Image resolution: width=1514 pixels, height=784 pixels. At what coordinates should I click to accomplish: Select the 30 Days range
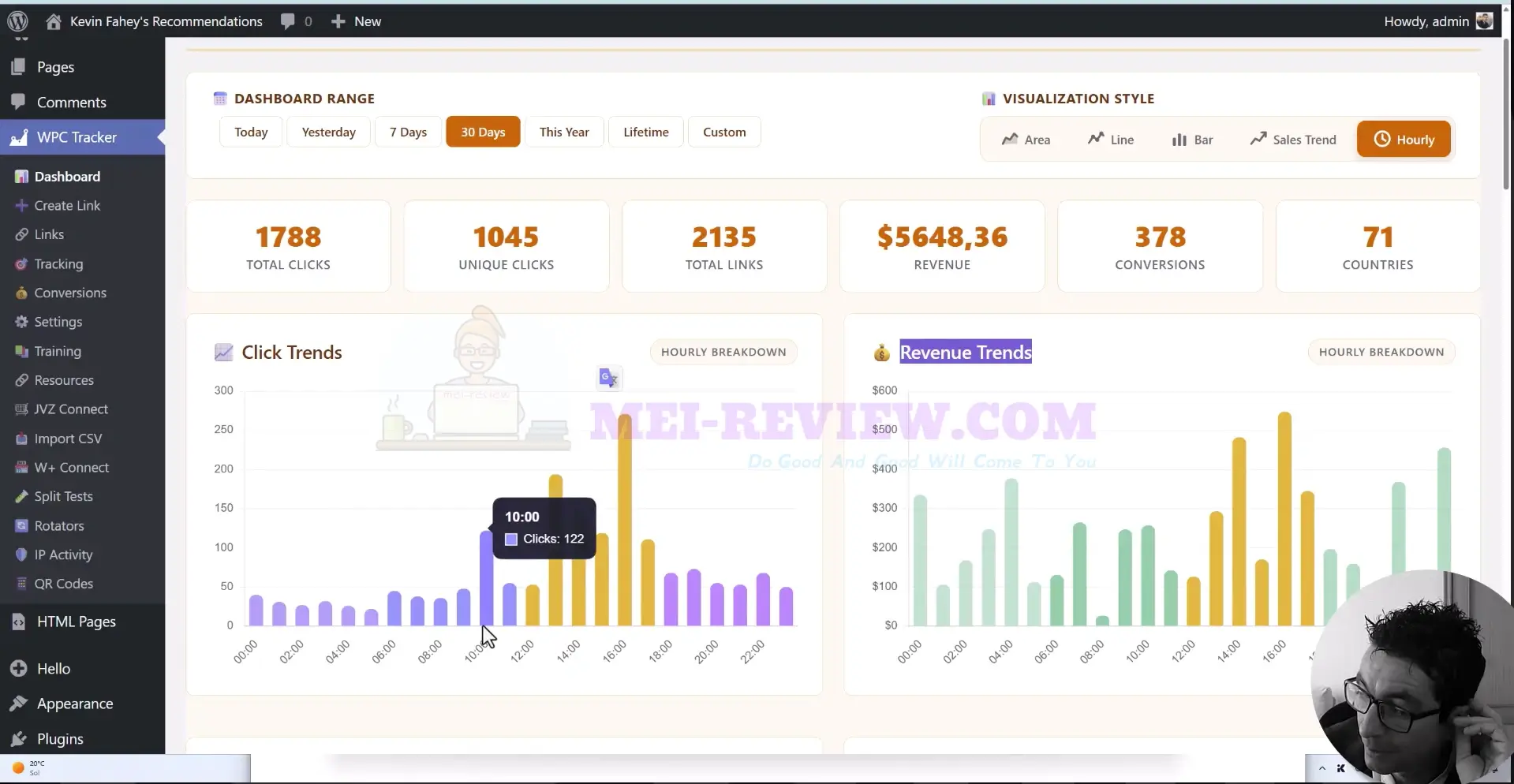(483, 132)
